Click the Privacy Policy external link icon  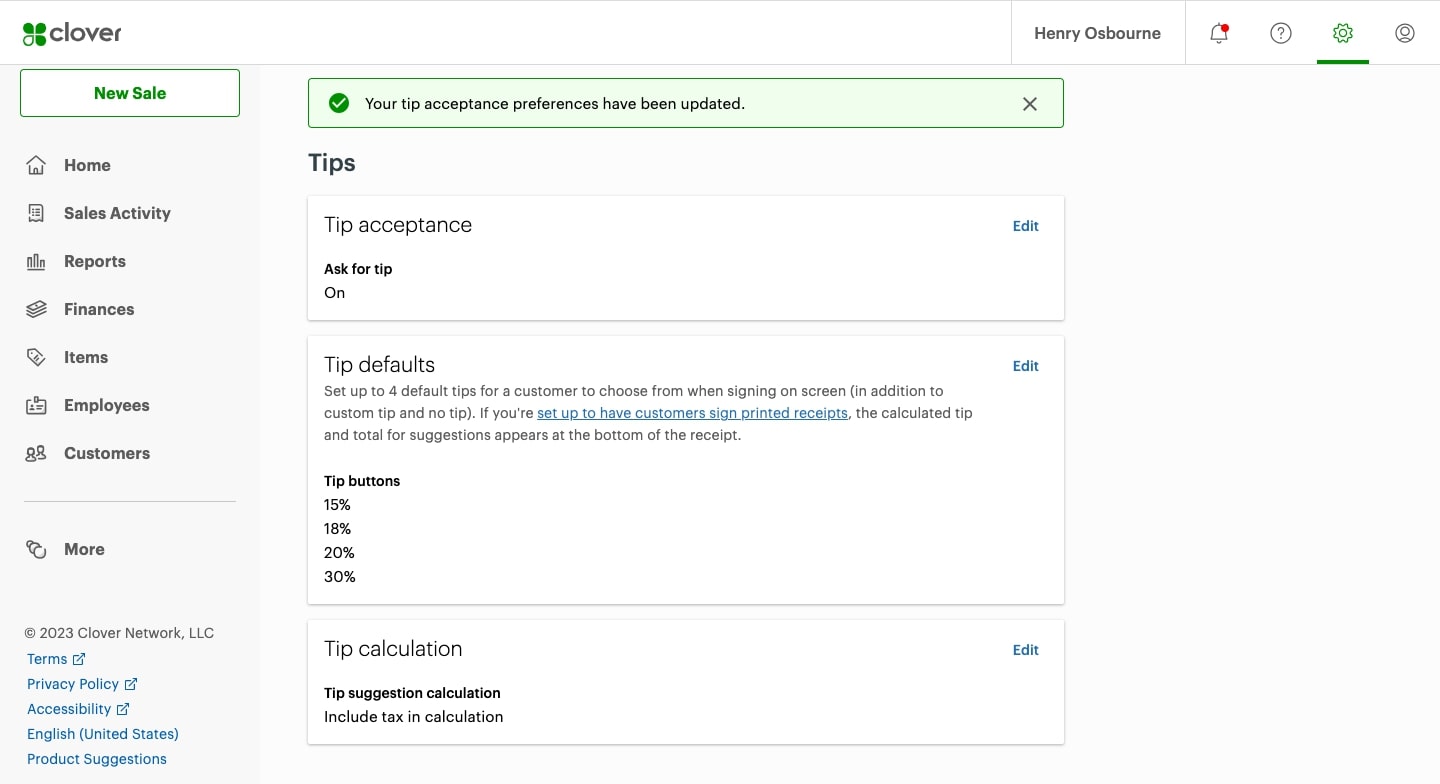pyautogui.click(x=131, y=684)
